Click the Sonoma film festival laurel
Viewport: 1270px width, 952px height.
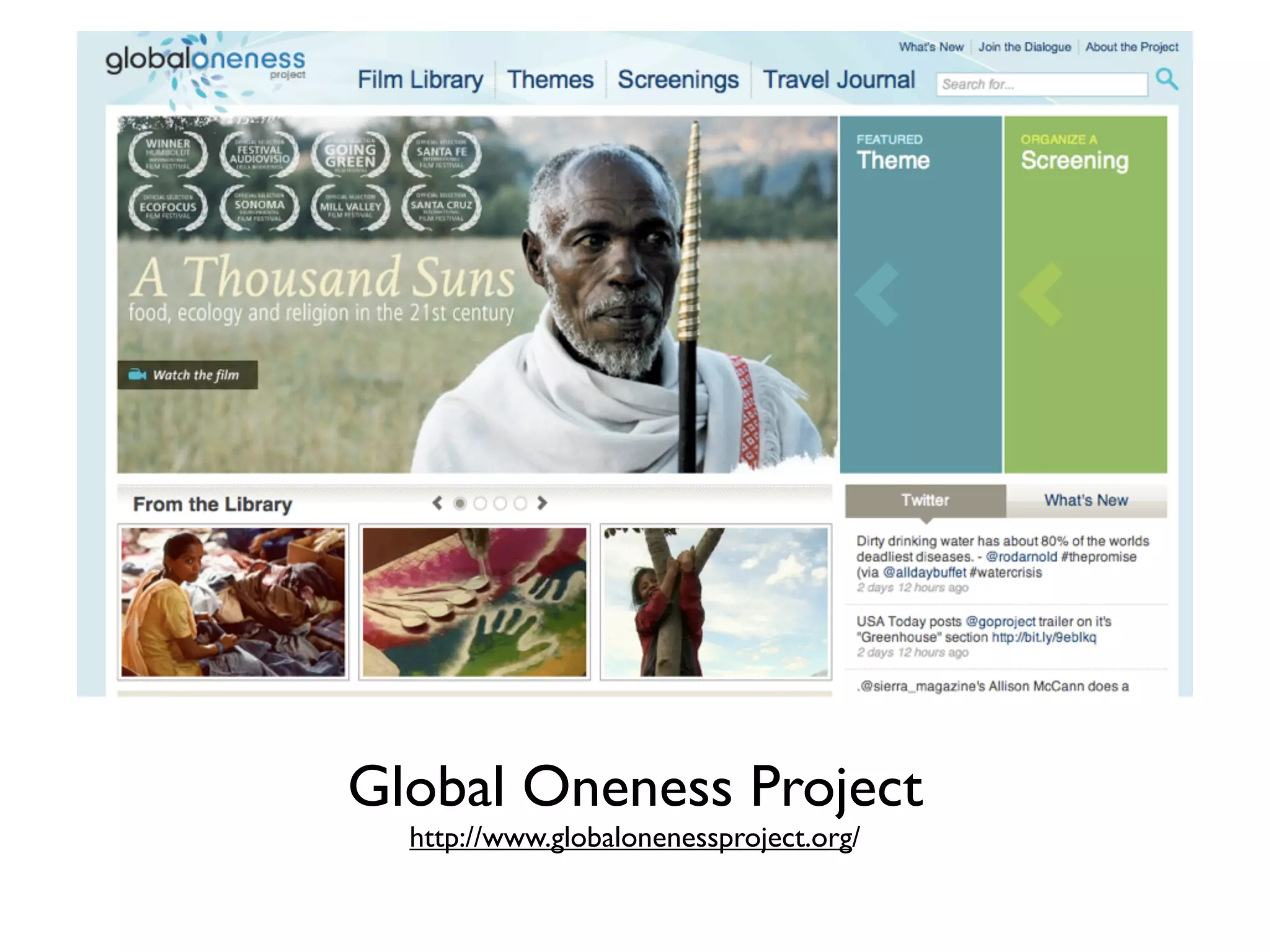click(x=259, y=207)
